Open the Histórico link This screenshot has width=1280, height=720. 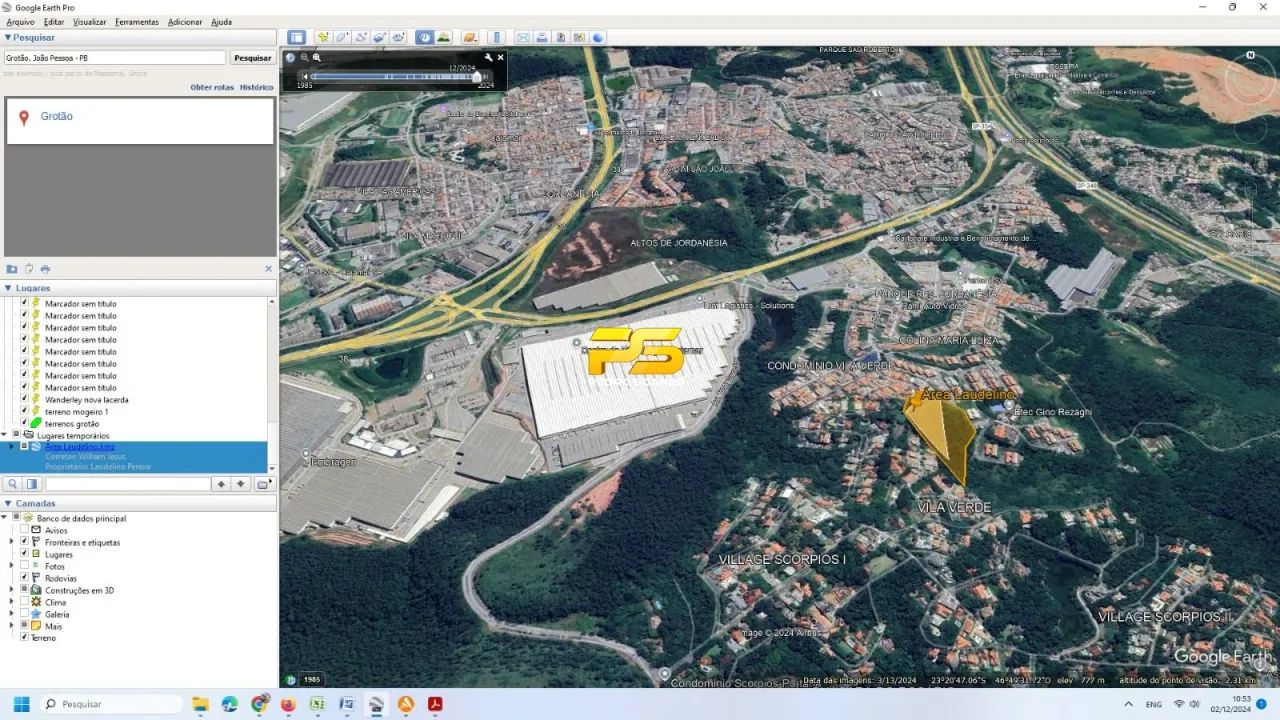[257, 87]
